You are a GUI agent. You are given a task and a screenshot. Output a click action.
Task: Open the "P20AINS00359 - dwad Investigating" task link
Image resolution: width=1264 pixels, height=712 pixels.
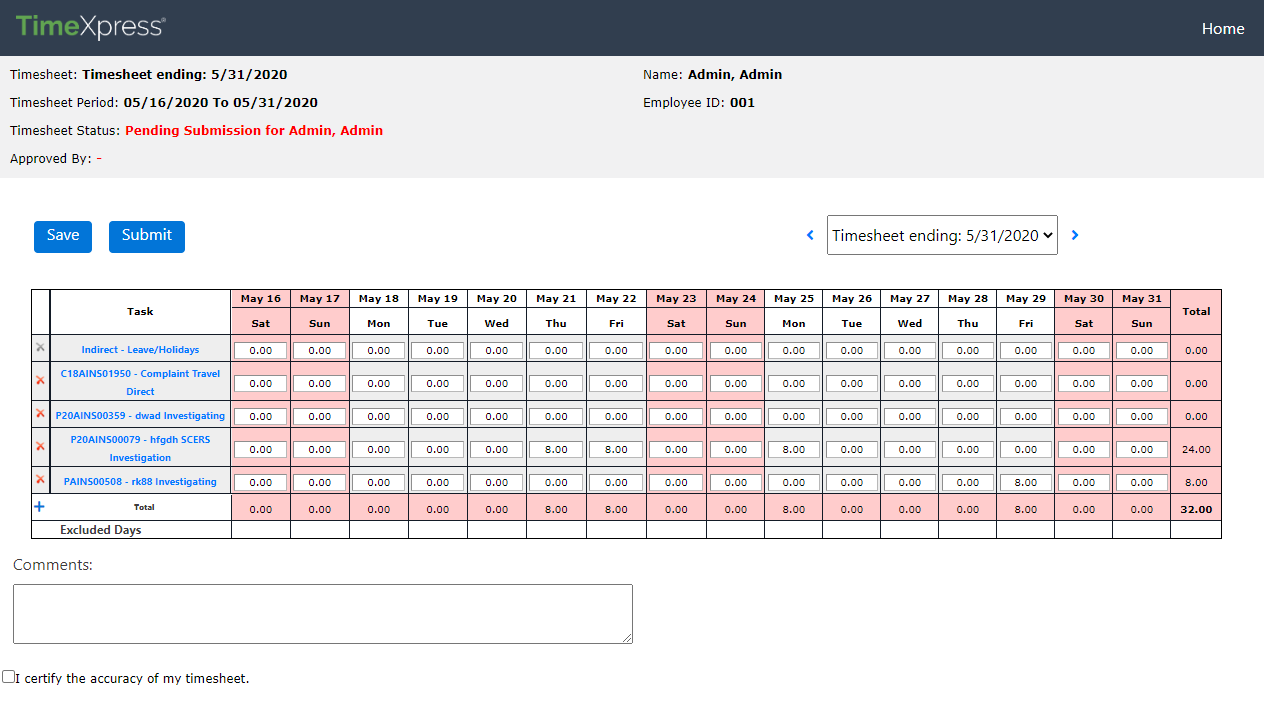(140, 415)
